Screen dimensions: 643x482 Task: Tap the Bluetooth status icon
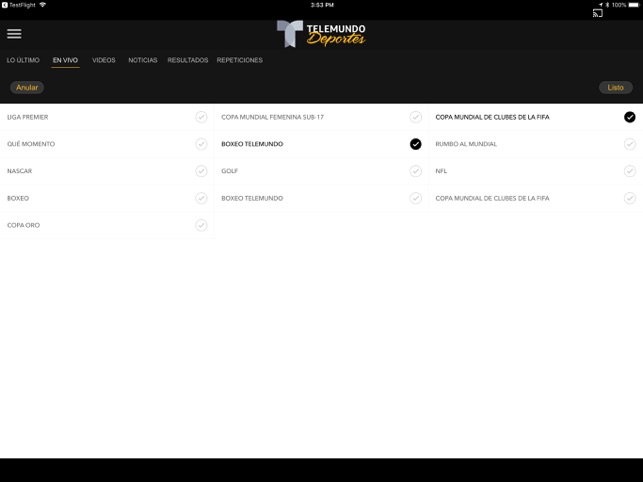[x=607, y=5]
